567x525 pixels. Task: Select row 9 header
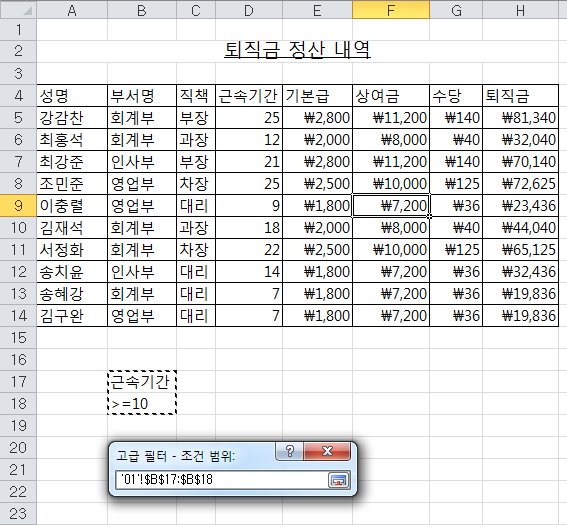pos(18,205)
